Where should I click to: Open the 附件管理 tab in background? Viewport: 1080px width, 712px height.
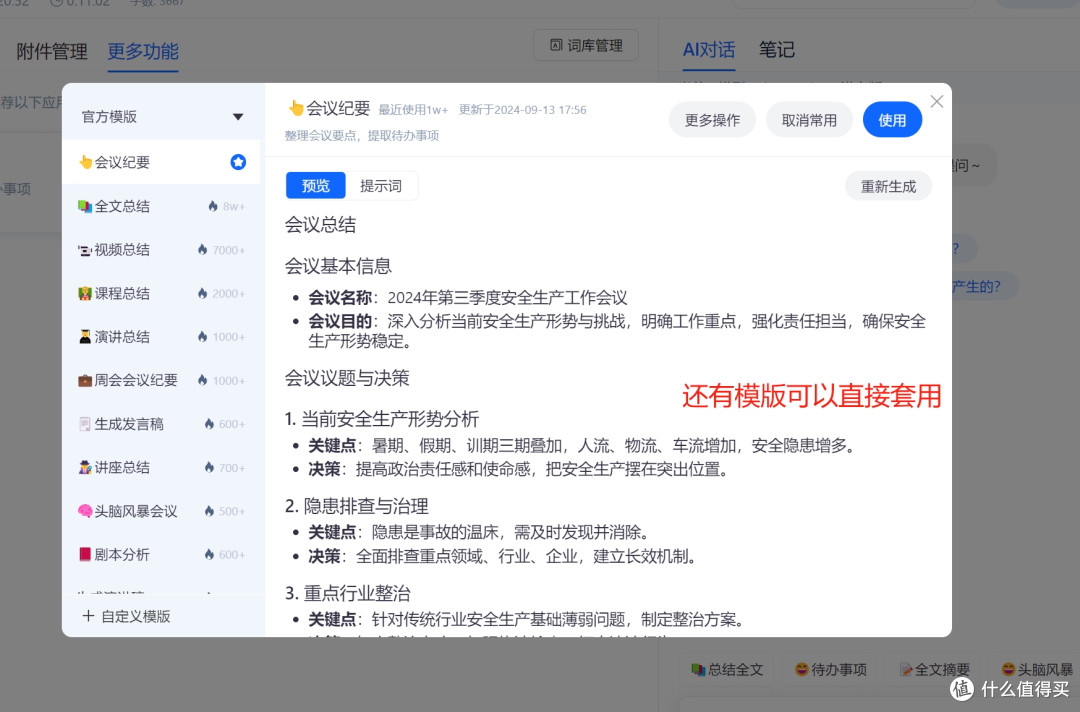52,52
